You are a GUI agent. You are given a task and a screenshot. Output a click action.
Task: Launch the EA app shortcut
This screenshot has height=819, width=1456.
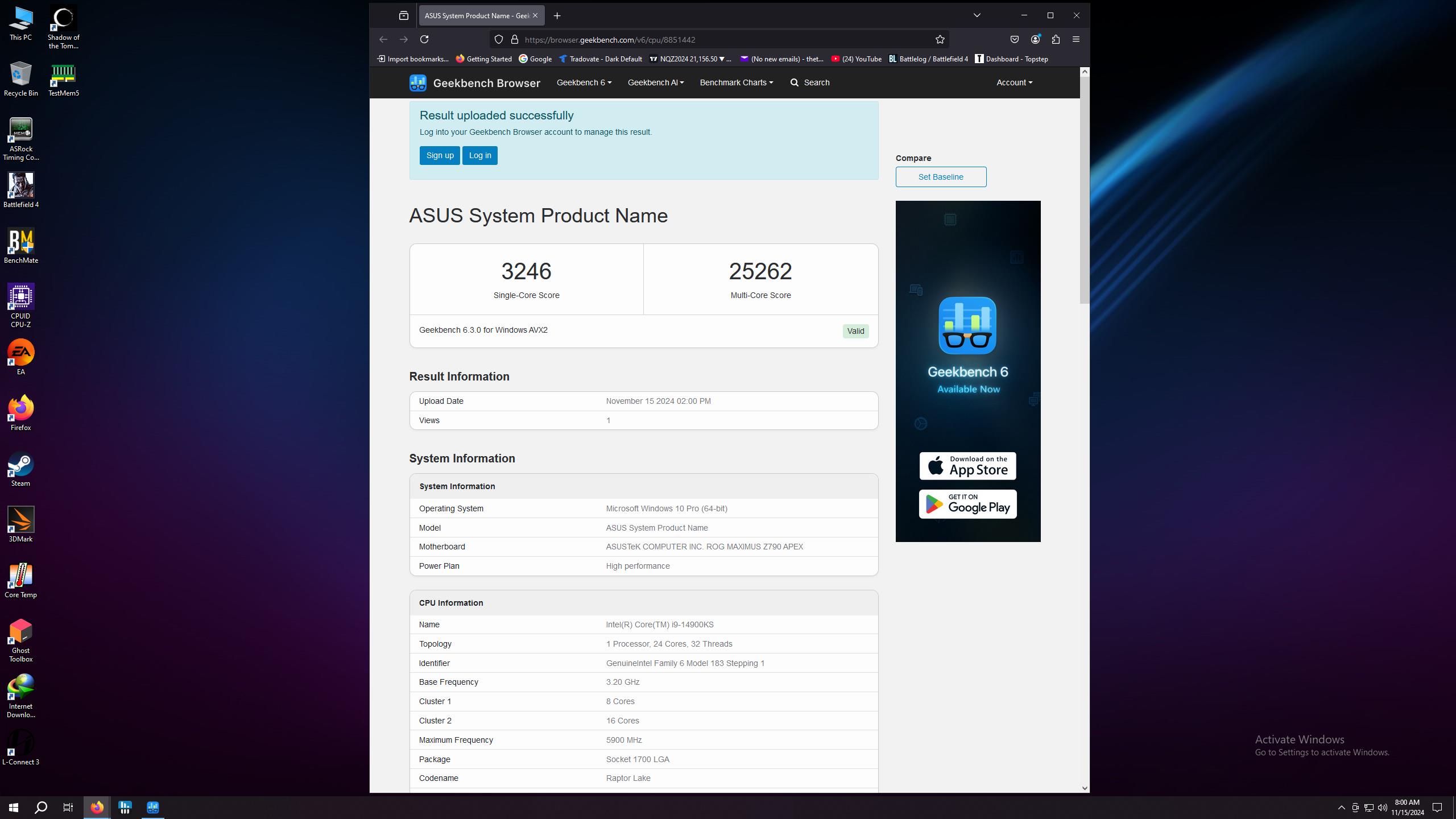[x=20, y=357]
